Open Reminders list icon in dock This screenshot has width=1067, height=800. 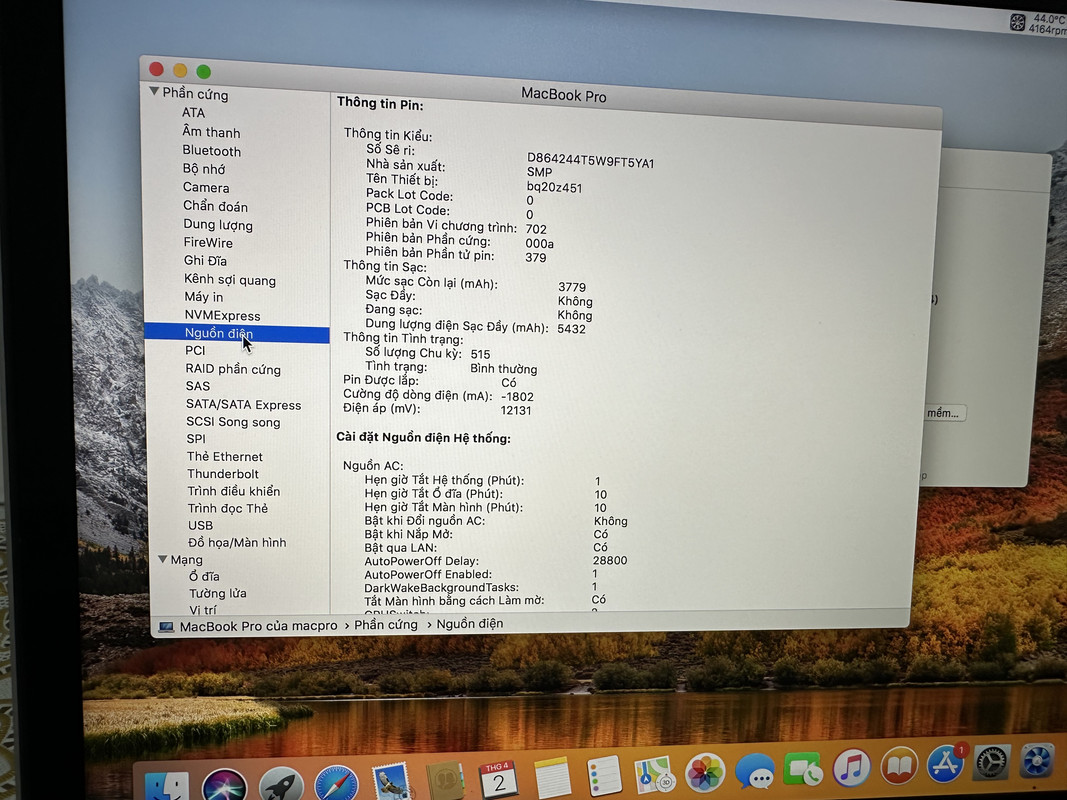tap(604, 776)
